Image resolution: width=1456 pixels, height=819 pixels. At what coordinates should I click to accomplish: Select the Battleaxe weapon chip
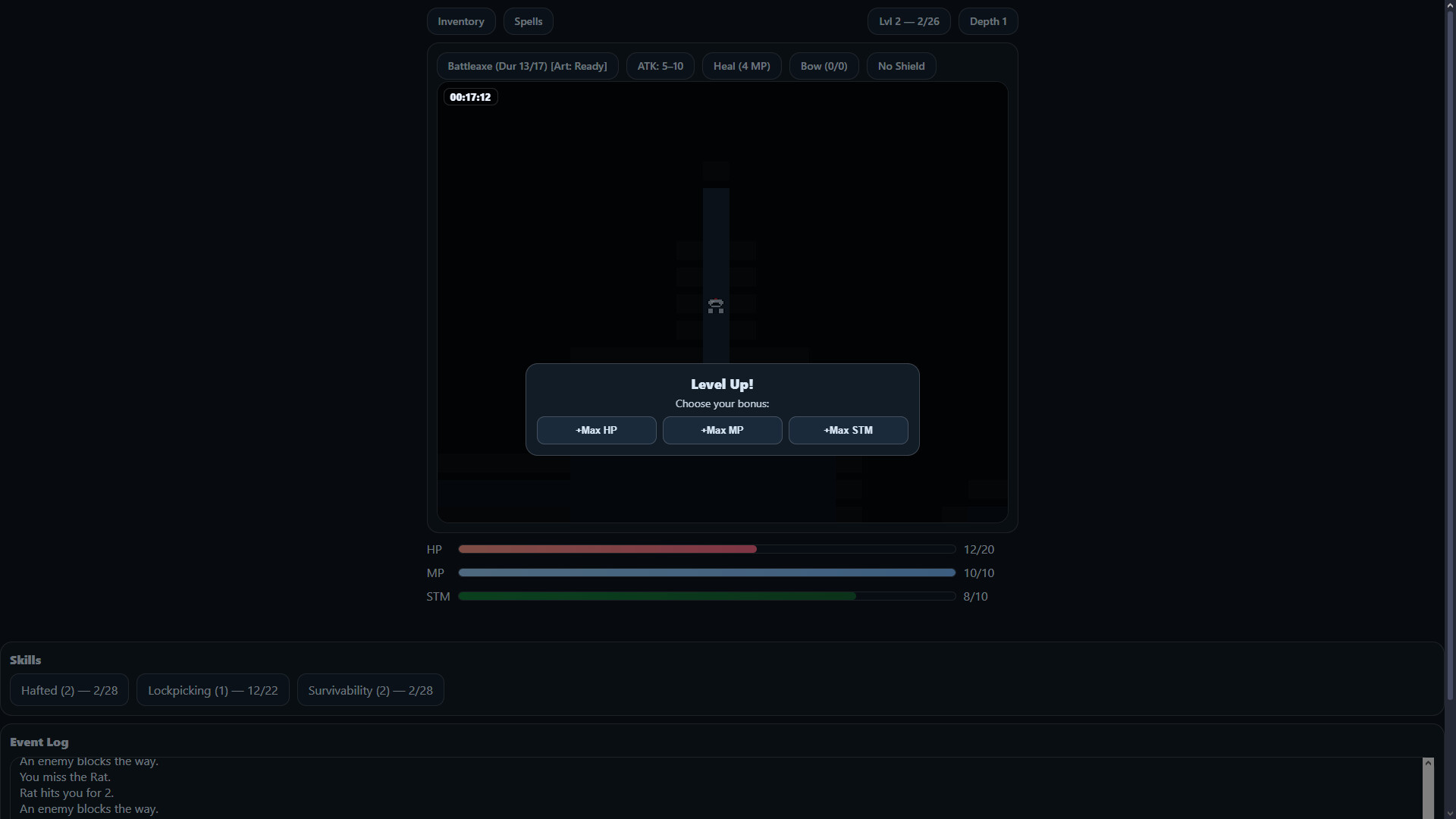click(527, 66)
